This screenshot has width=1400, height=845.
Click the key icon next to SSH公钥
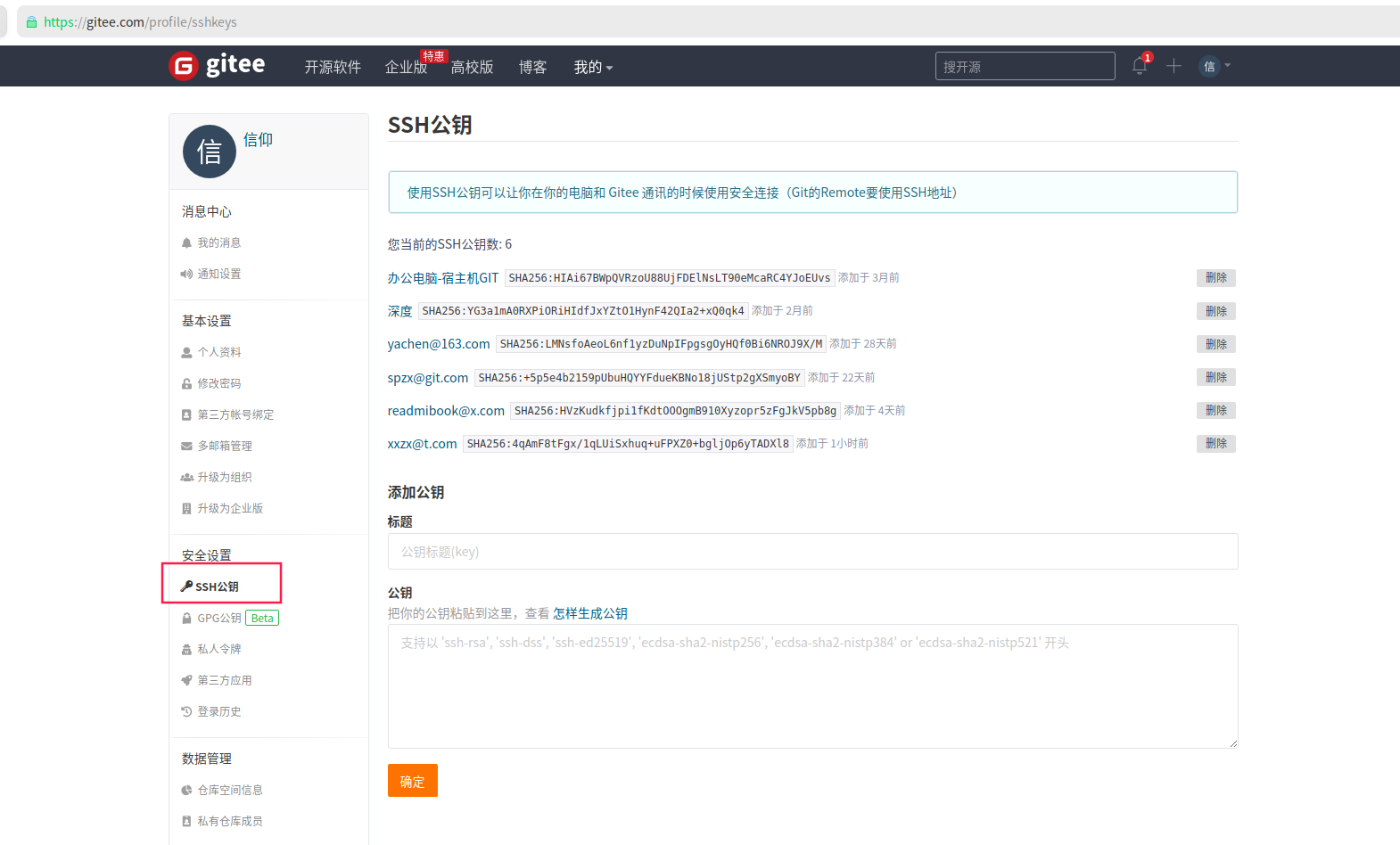(186, 586)
